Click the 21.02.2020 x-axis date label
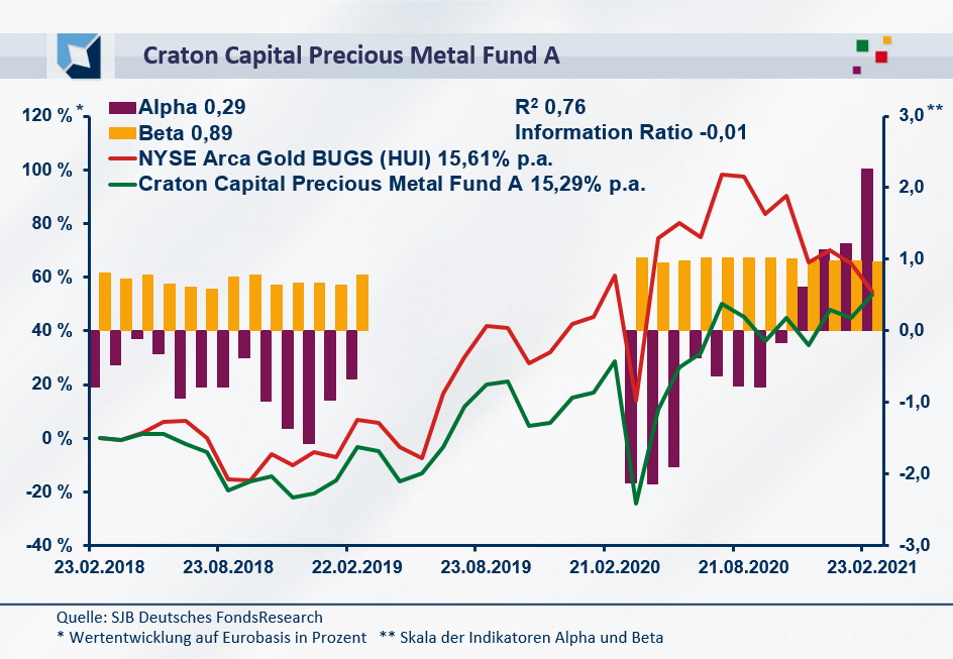Viewport: 953px width, 659px height. point(603,565)
